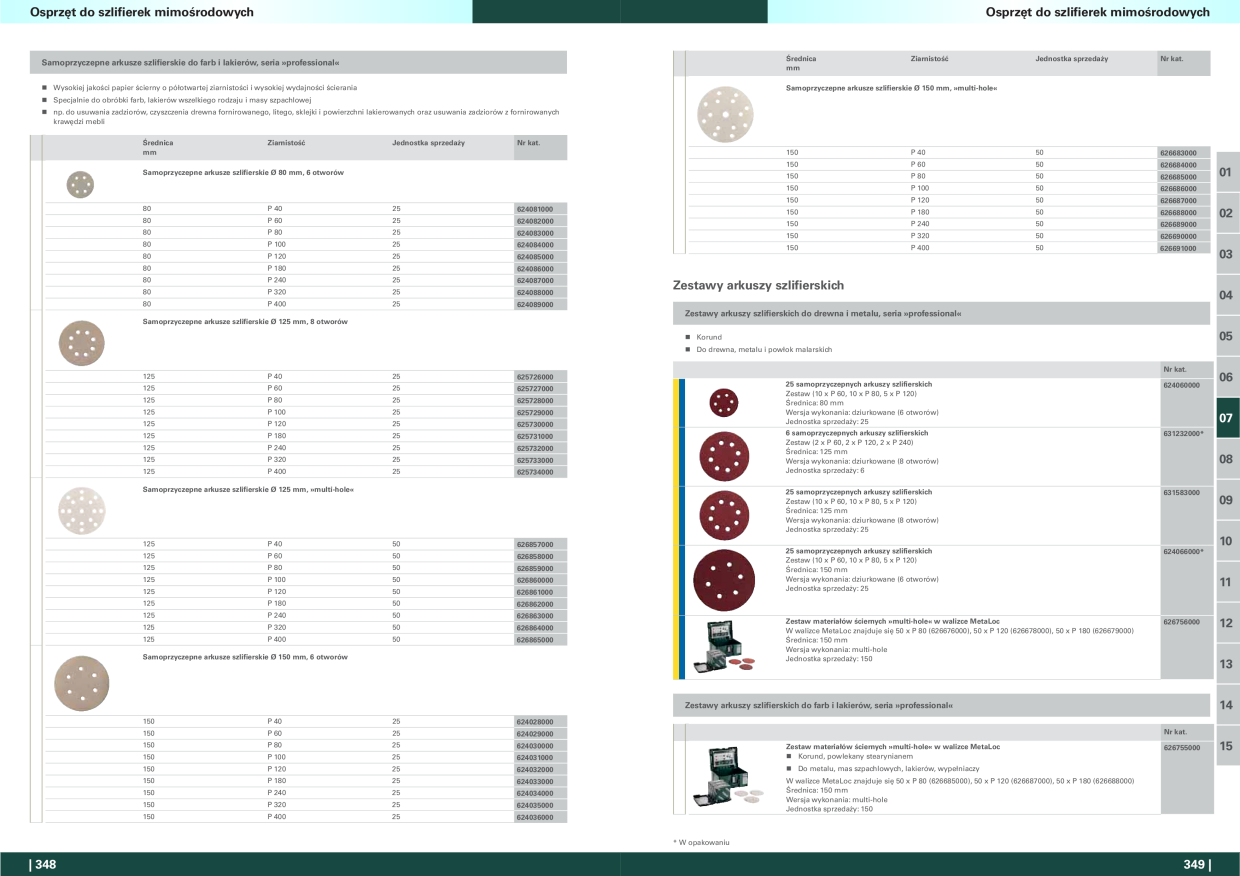Open section tab 09
The width and height of the screenshot is (1240, 876).
point(1227,500)
